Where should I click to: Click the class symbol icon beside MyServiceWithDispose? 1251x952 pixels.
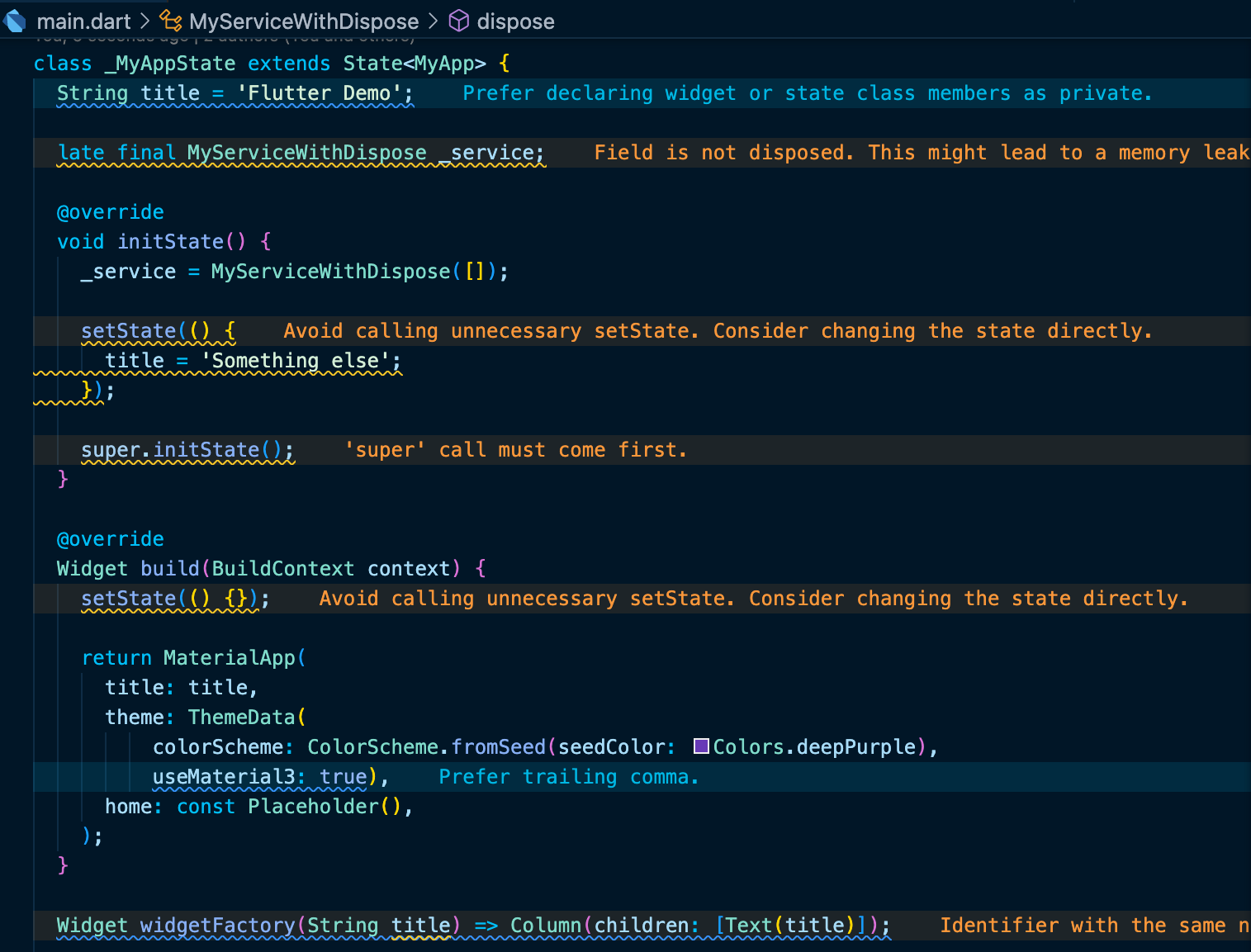pos(171,21)
